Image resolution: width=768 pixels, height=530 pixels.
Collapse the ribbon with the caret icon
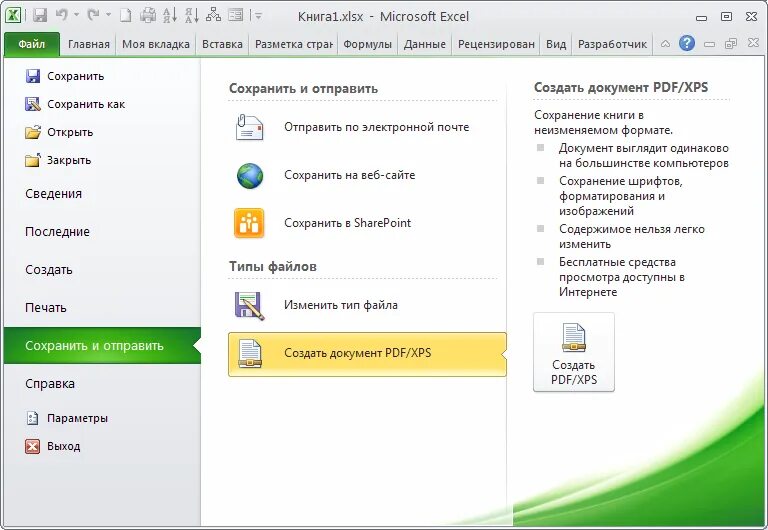pyautogui.click(x=665, y=44)
